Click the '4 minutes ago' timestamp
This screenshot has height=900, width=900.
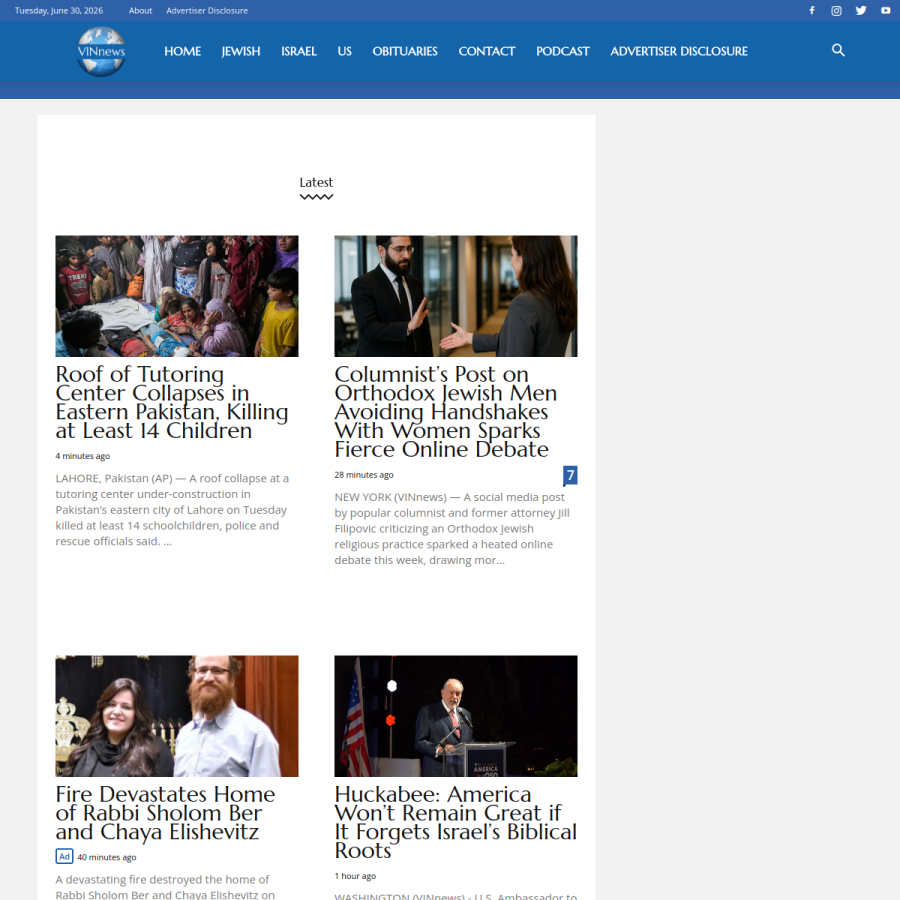coord(83,456)
